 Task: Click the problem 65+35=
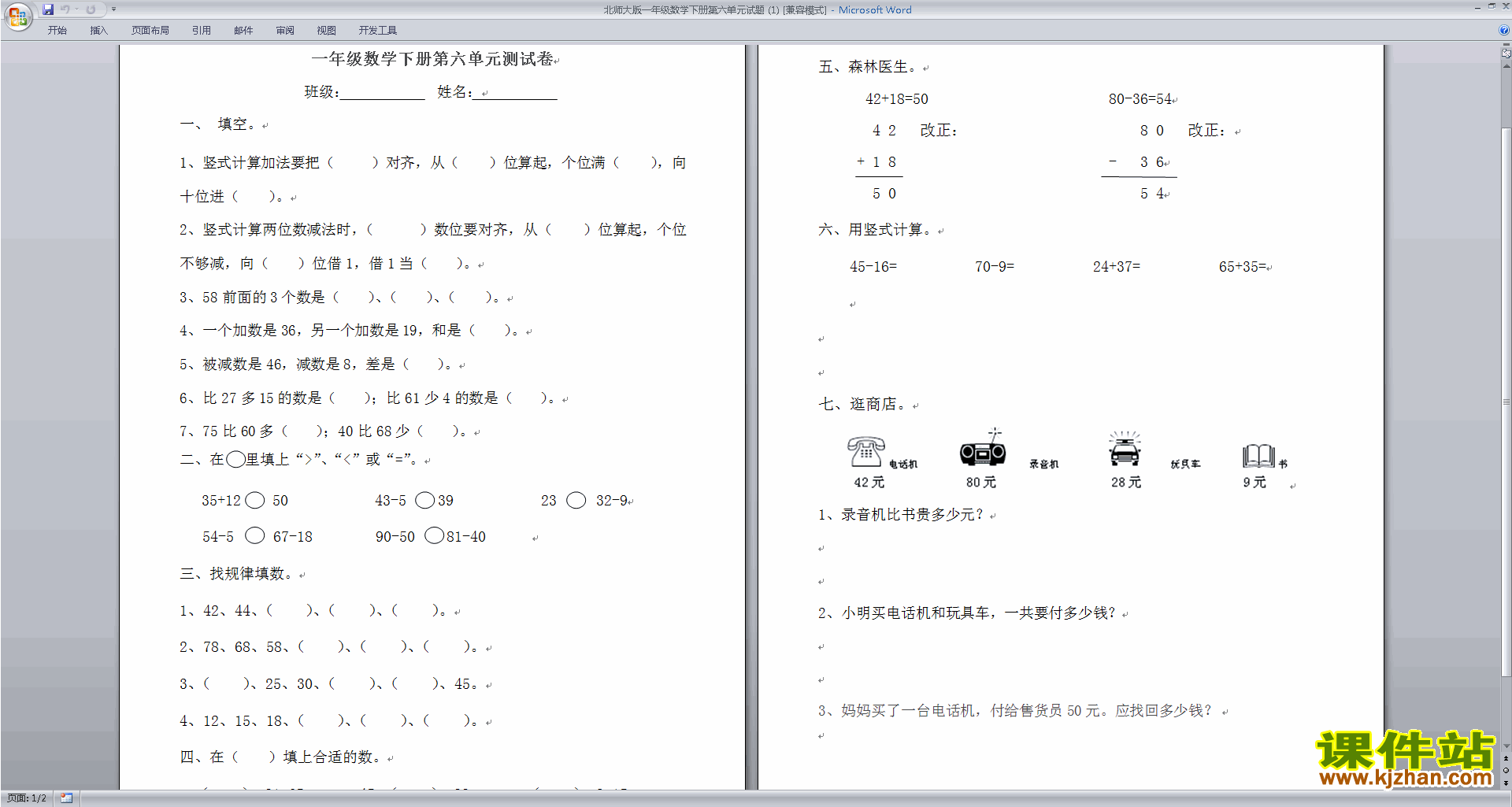pyautogui.click(x=1243, y=267)
